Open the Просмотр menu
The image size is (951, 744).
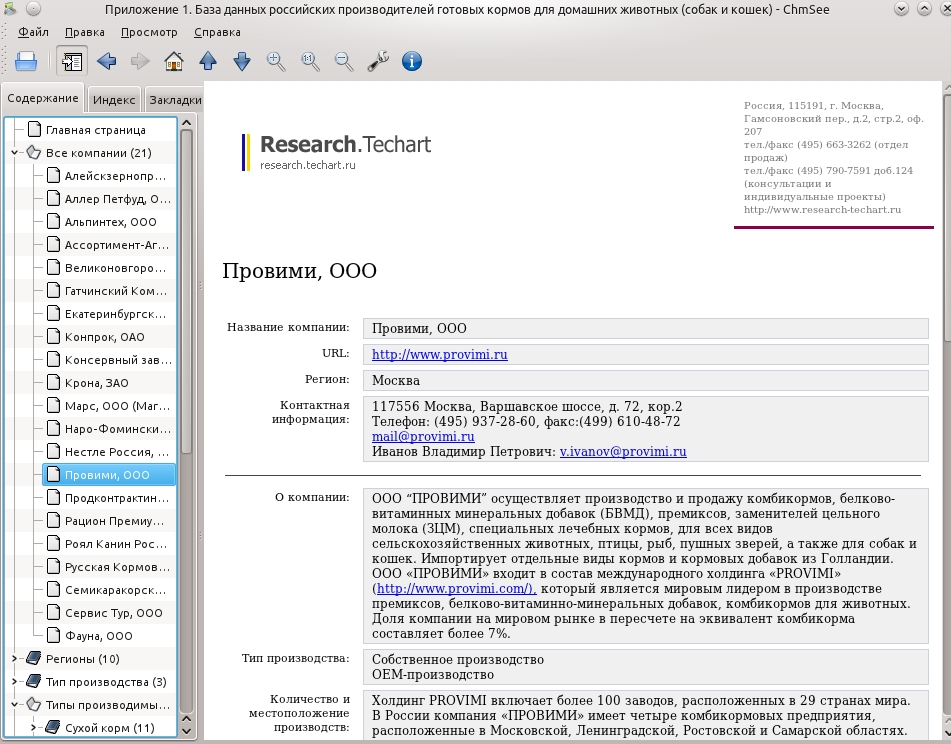pos(149,32)
